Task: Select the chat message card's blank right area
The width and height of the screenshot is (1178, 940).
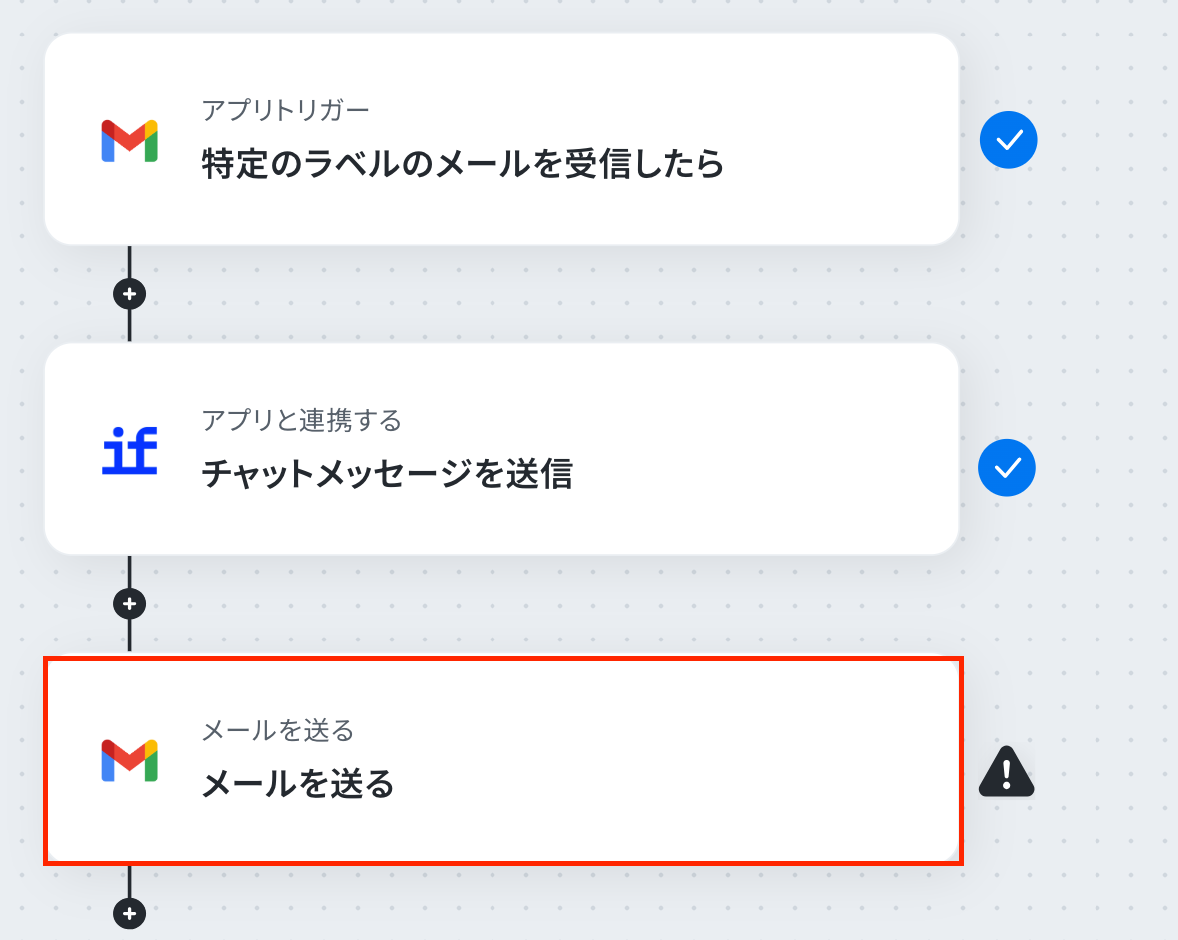Action: (800, 450)
